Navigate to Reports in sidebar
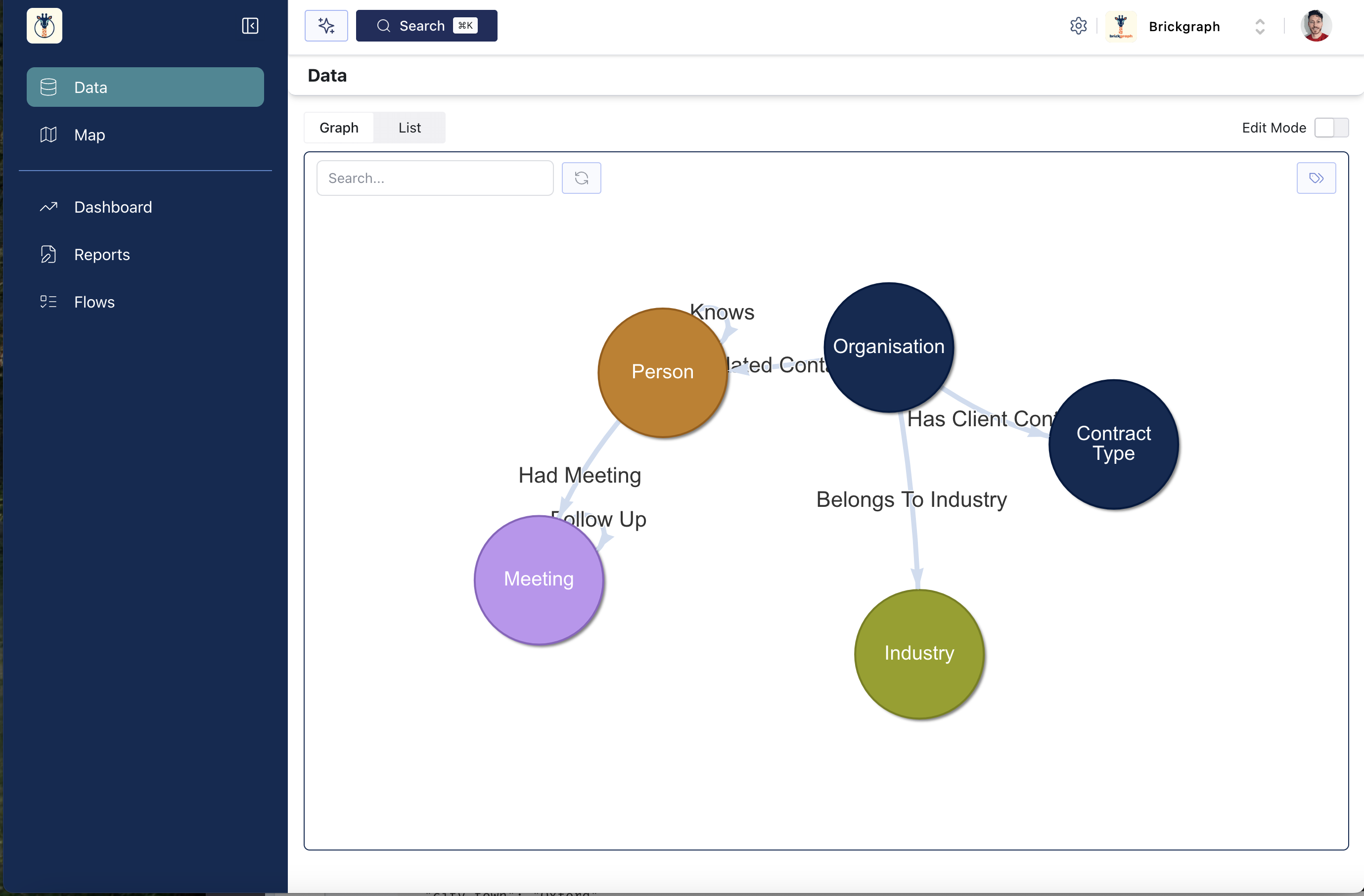This screenshot has height=896, width=1364. pos(102,255)
